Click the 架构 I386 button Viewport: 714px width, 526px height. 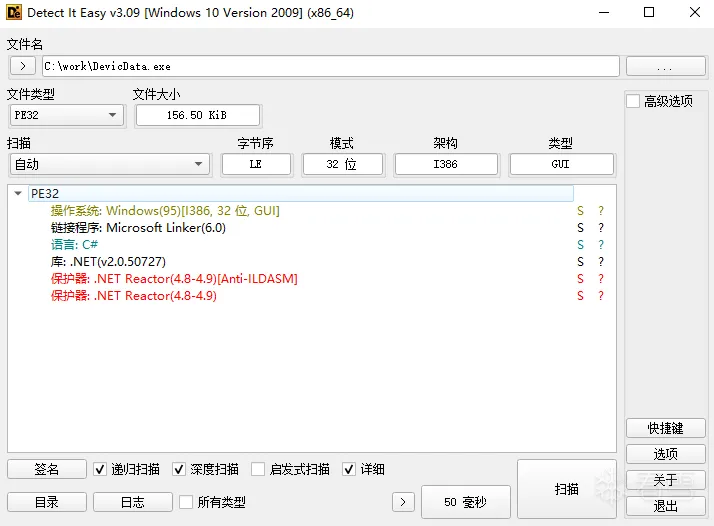[x=446, y=164]
